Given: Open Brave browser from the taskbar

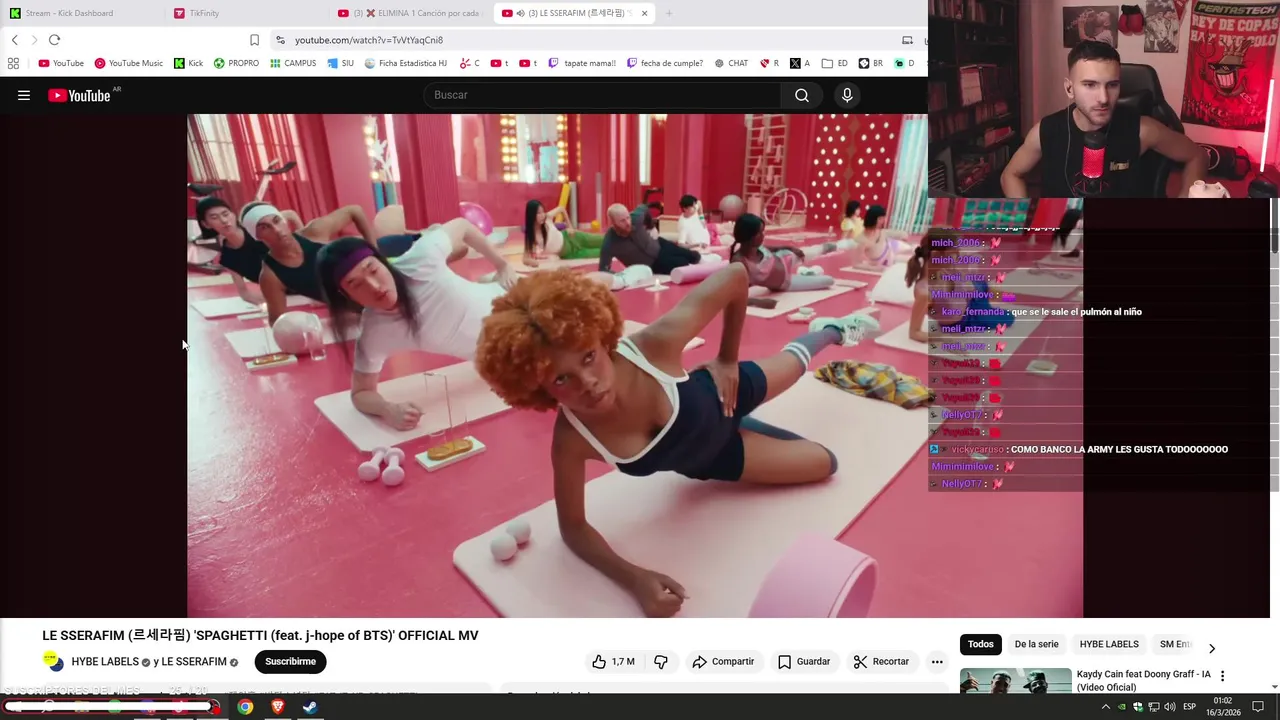Looking at the screenshot, I should click(x=278, y=707).
